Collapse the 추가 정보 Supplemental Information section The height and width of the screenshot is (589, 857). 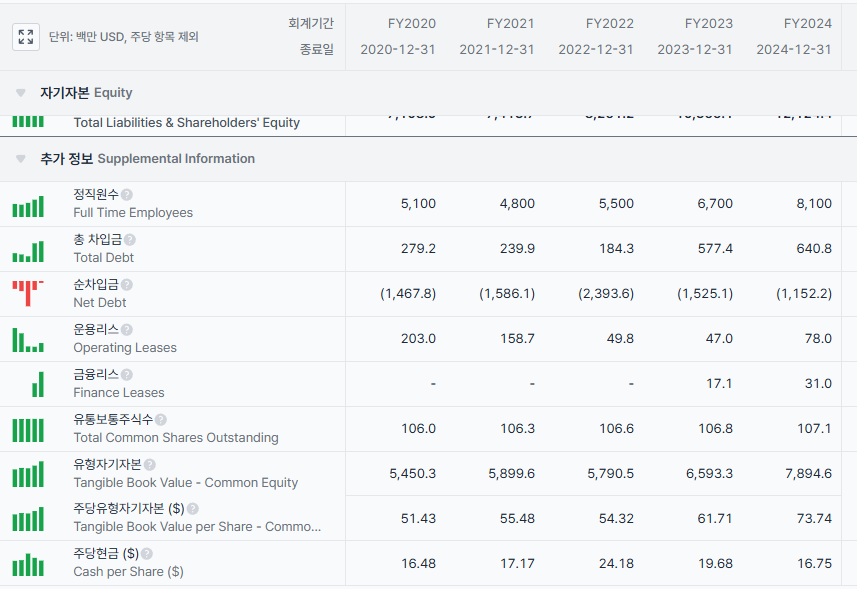pyautogui.click(x=21, y=159)
